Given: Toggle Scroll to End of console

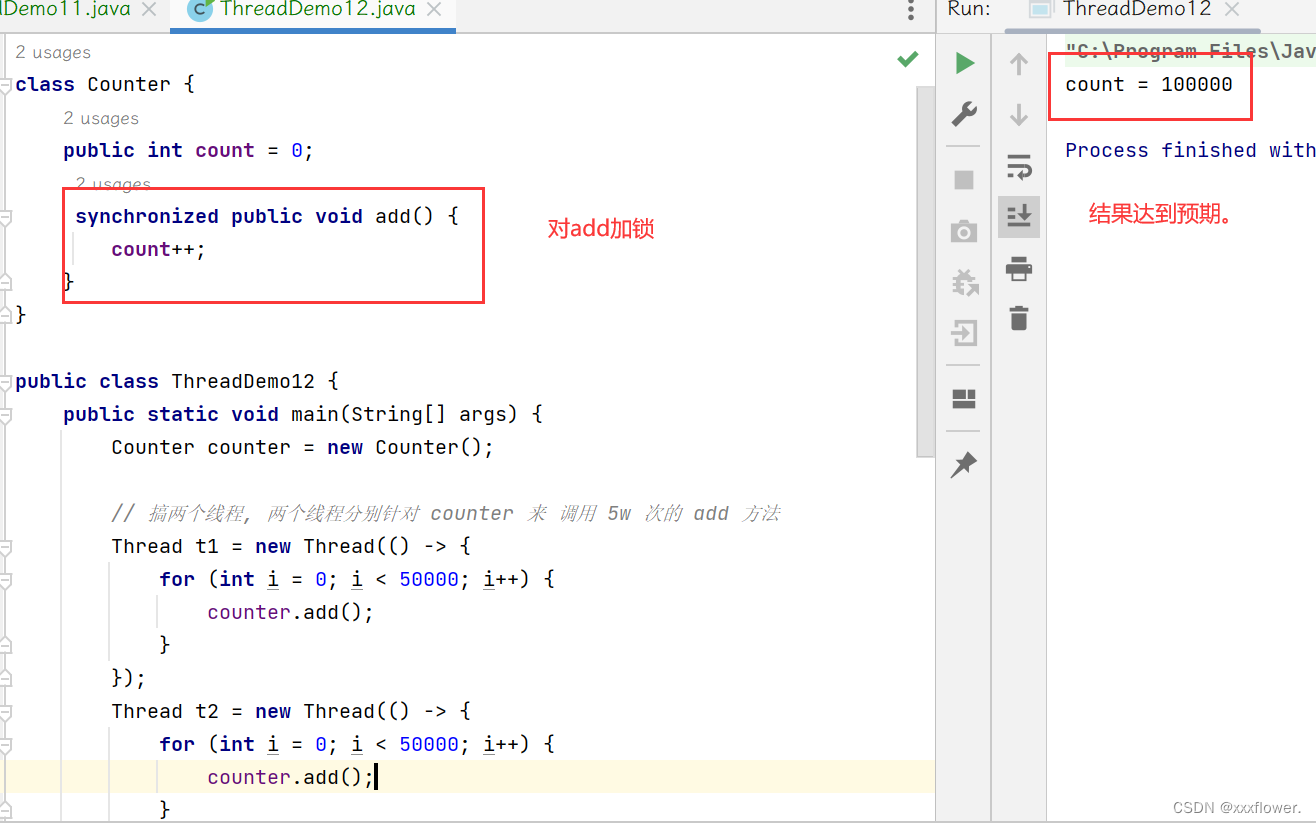Looking at the screenshot, I should 1019,216.
